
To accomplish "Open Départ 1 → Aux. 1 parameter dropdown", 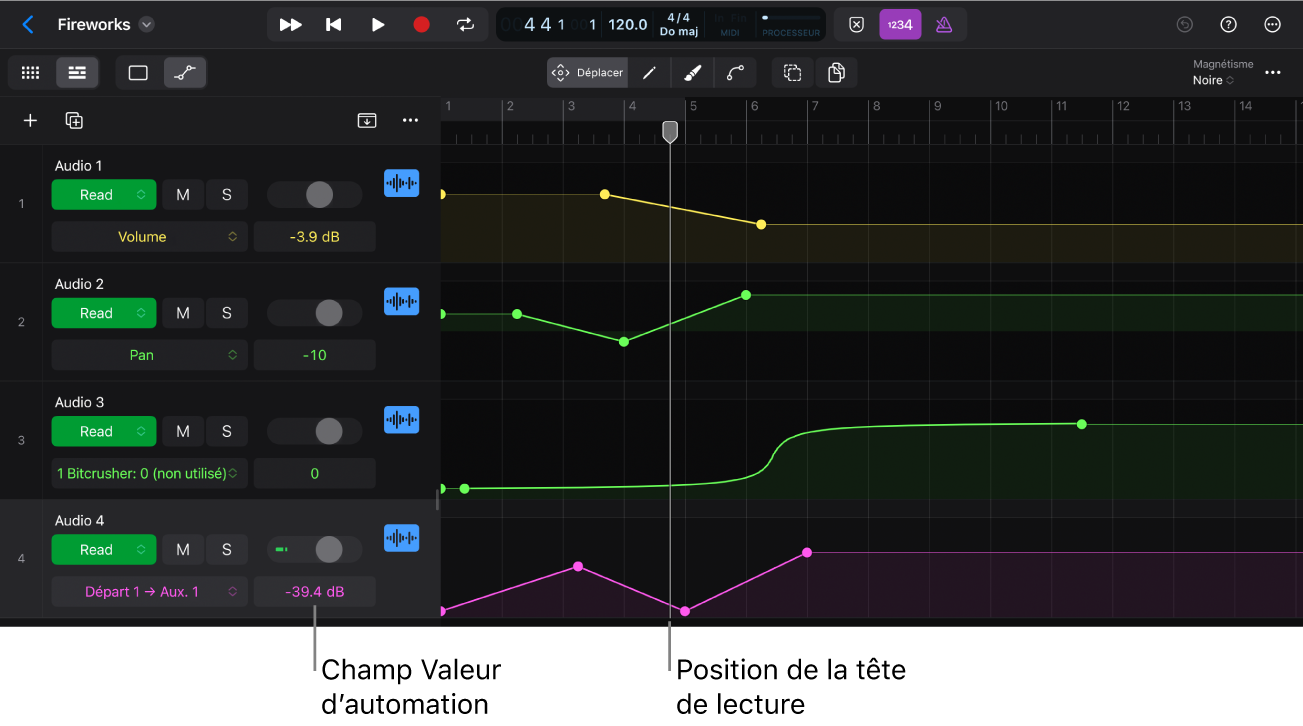I will (x=149, y=591).
